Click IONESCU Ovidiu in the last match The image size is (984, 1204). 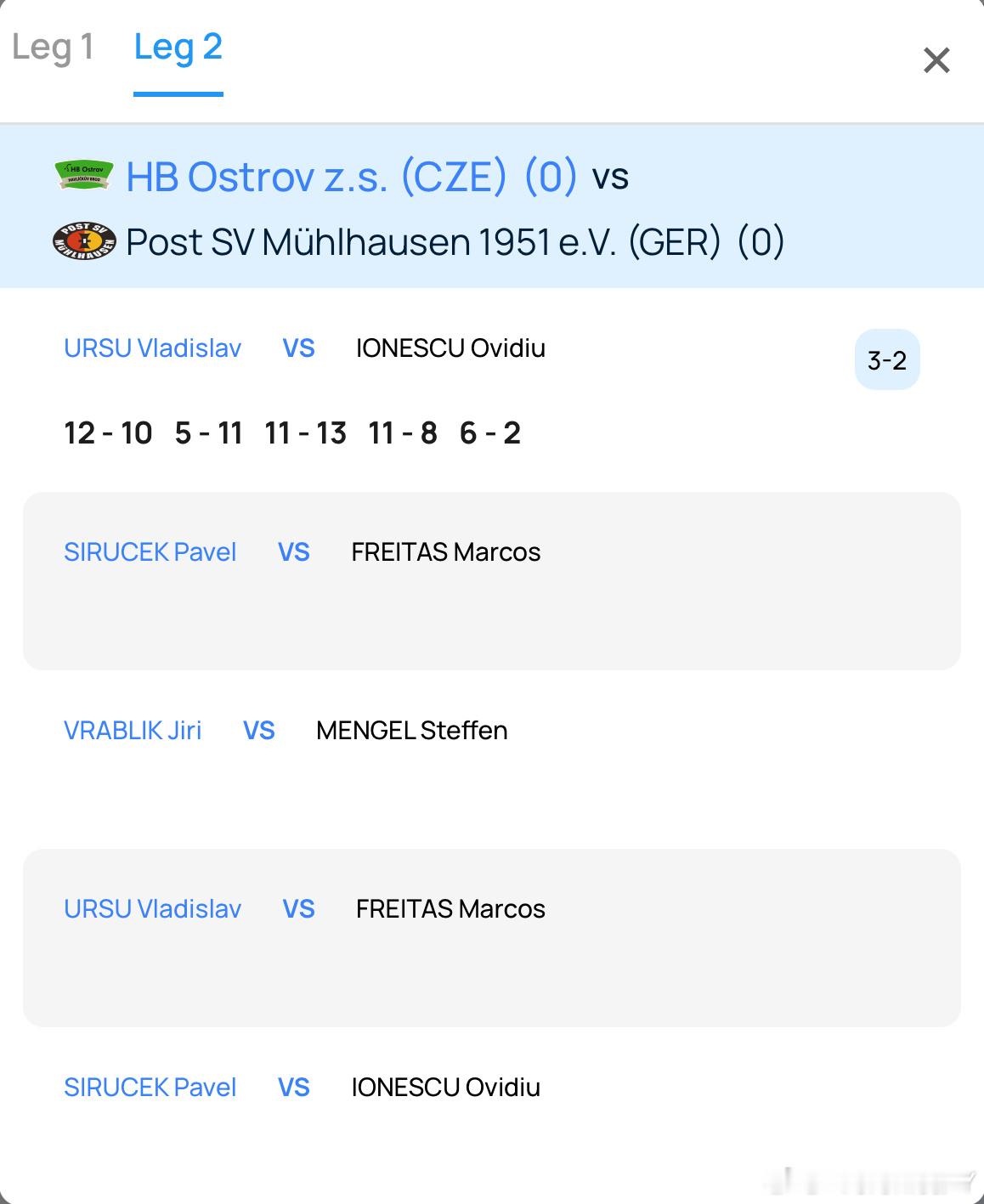(445, 1088)
